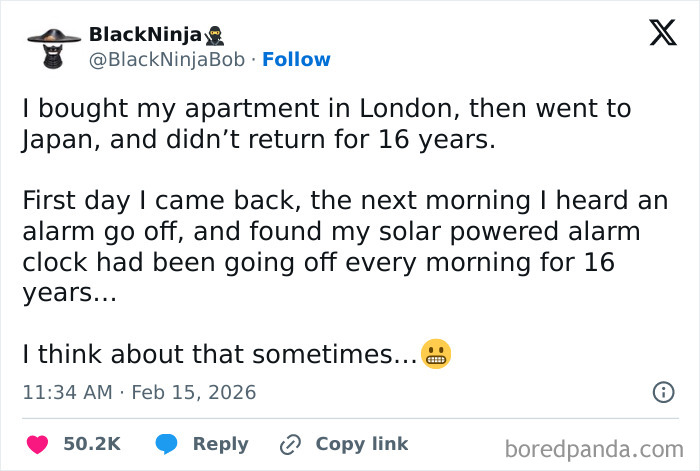Screen dimensions: 700x471
Task: Like the tweet with the heart icon
Action: pos(37,444)
